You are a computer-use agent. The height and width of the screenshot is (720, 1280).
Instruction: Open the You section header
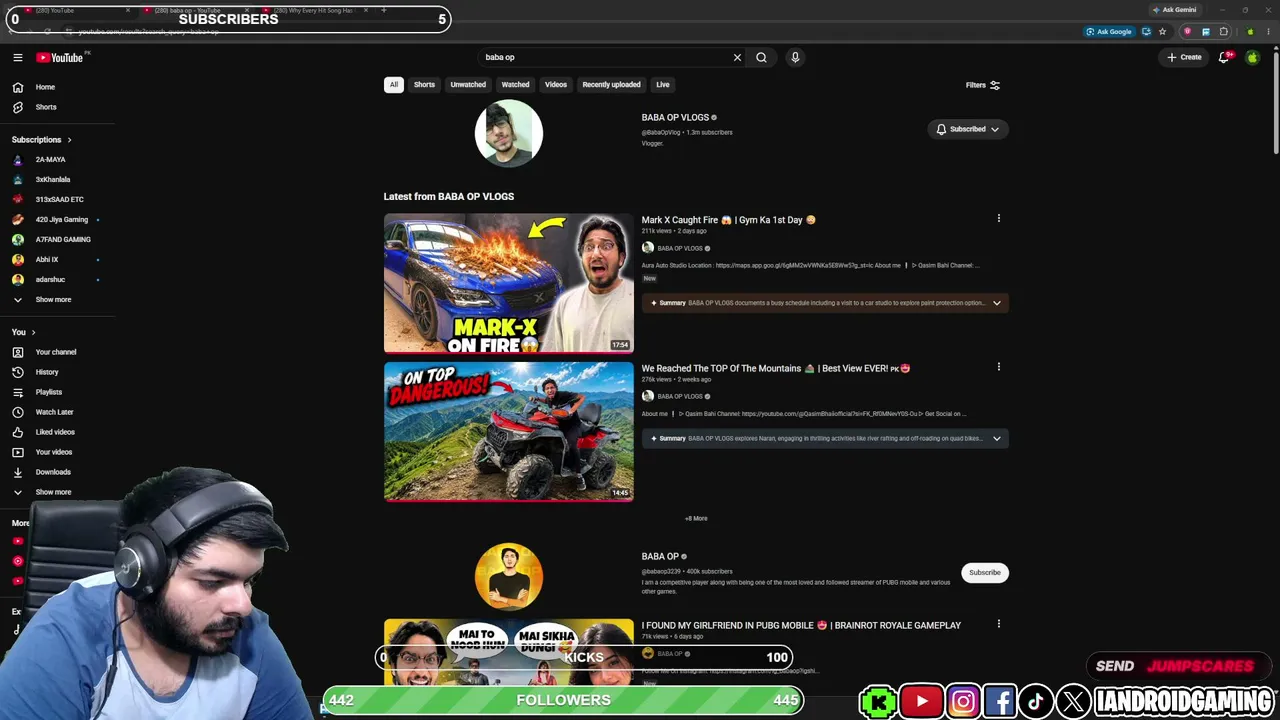coord(23,332)
